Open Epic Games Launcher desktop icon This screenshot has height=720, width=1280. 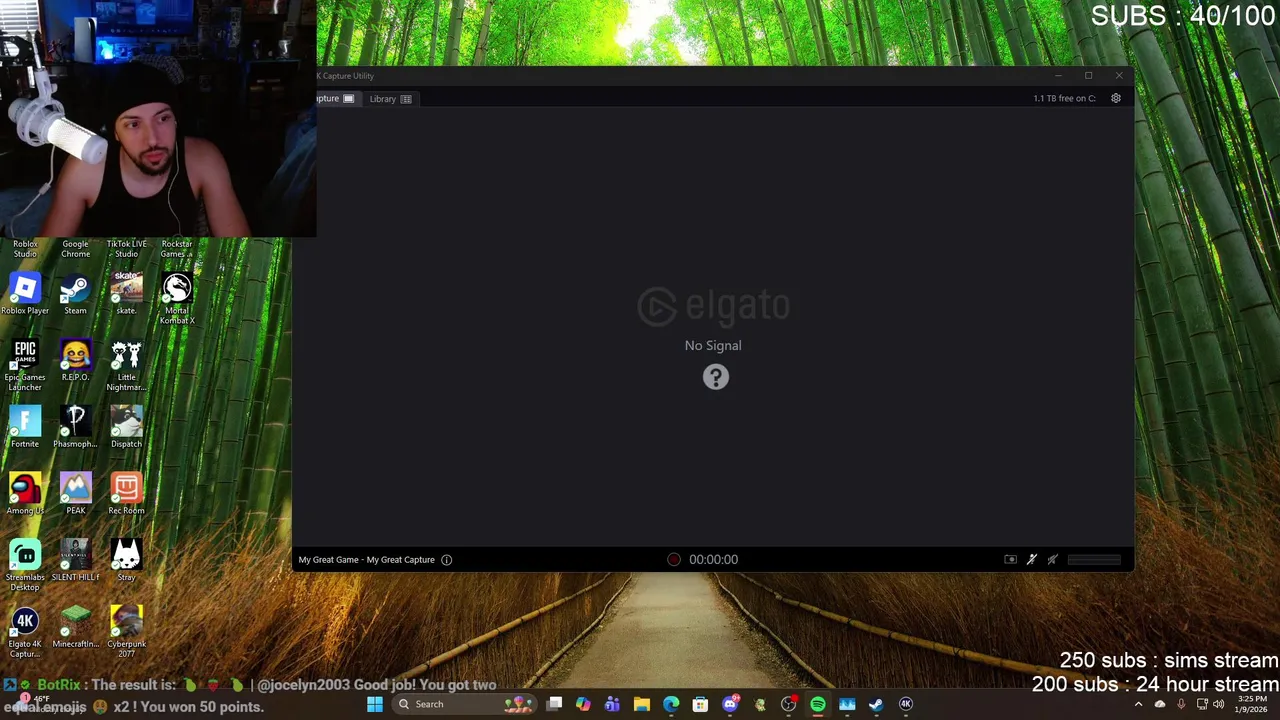[25, 366]
